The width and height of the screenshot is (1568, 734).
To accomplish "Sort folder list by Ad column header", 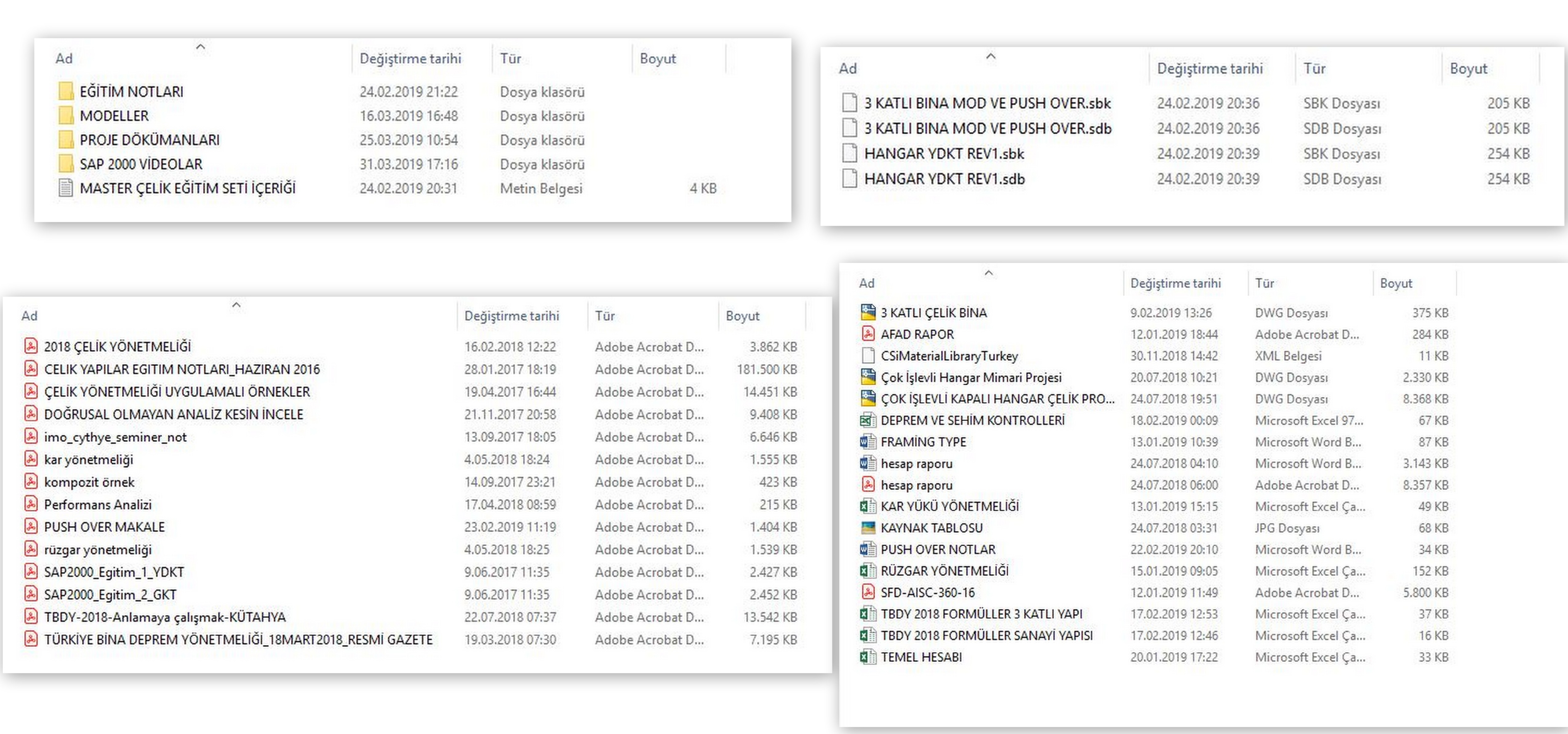I will click(64, 58).
